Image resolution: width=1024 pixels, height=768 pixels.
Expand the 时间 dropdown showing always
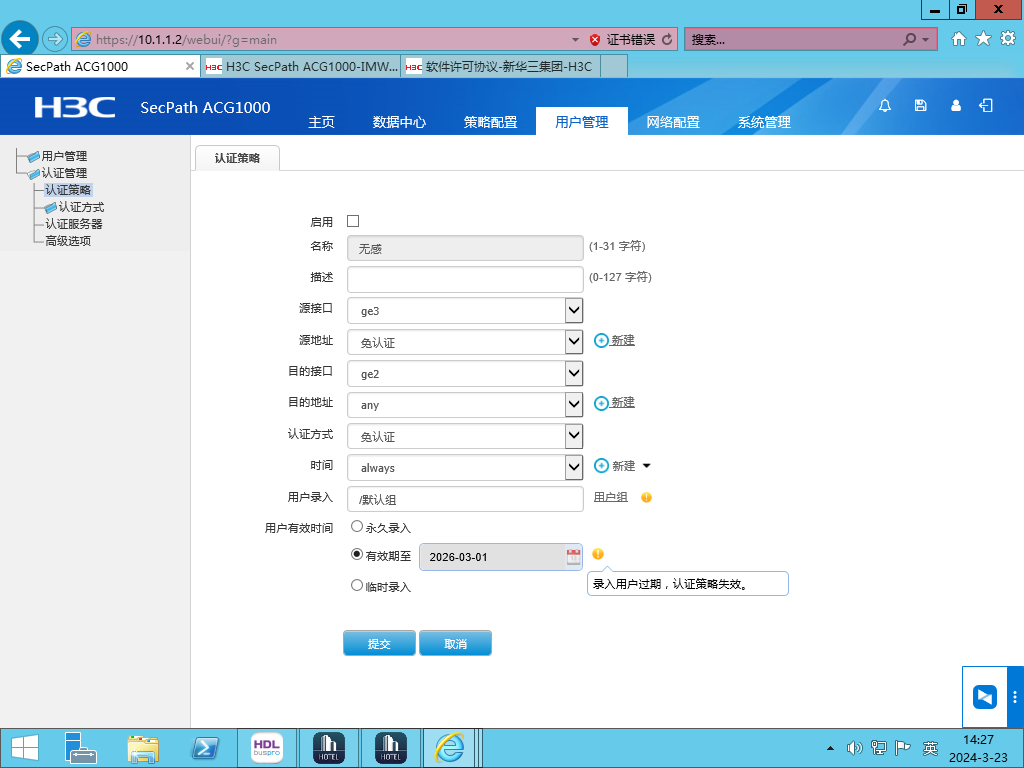573,467
